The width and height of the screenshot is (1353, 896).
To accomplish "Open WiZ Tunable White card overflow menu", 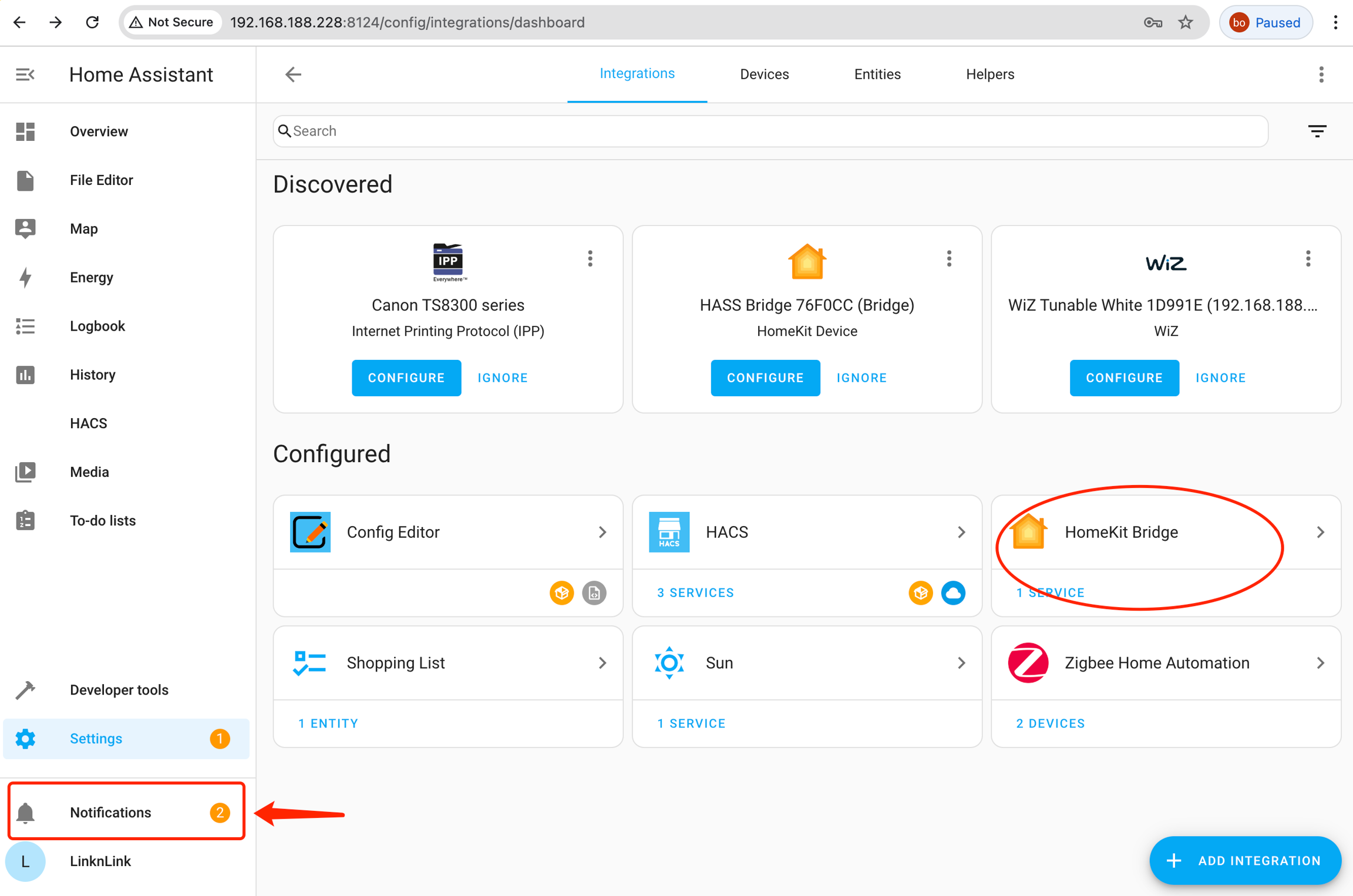I will point(1308,258).
